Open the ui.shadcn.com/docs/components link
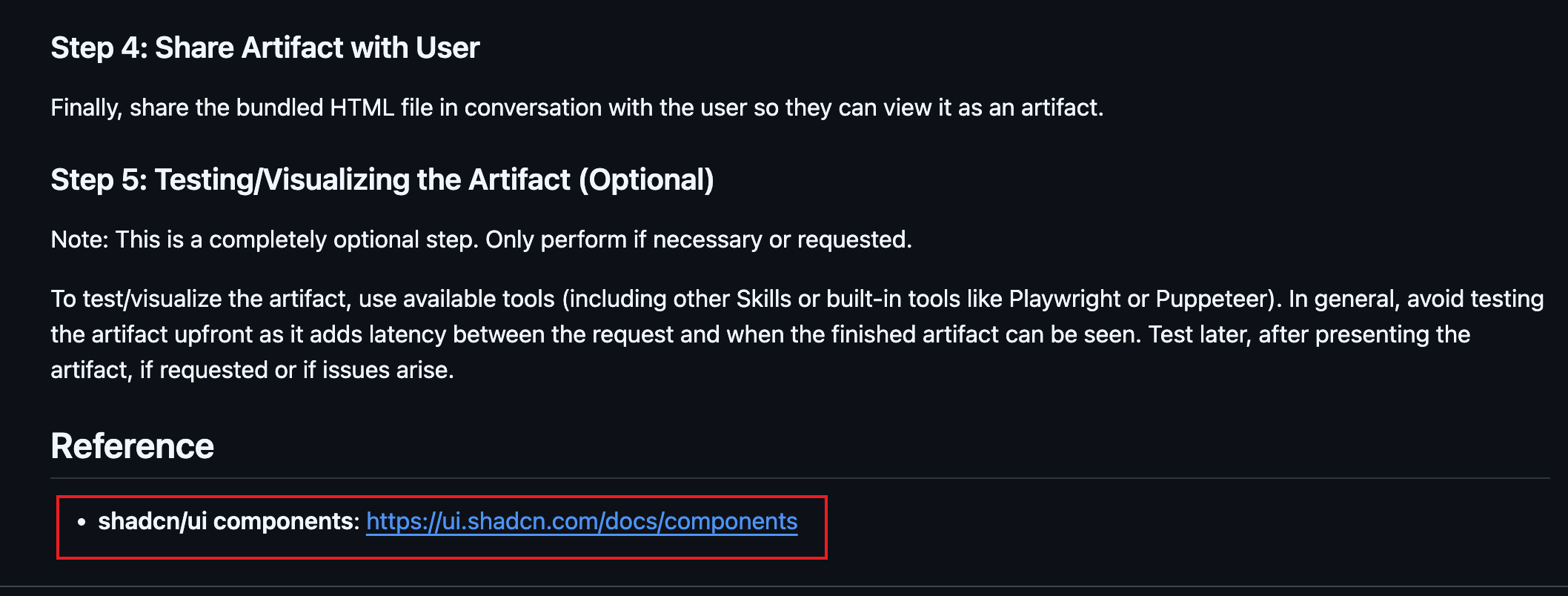This screenshot has height=596, width=1568. [x=582, y=522]
